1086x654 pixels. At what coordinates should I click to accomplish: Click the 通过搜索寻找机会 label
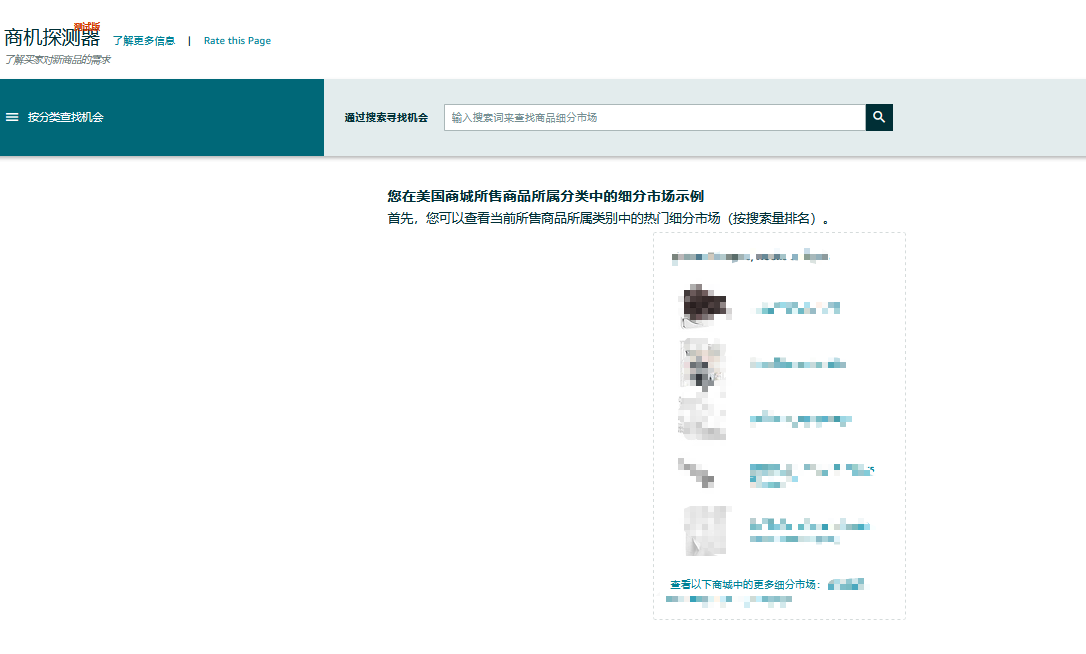coord(386,118)
